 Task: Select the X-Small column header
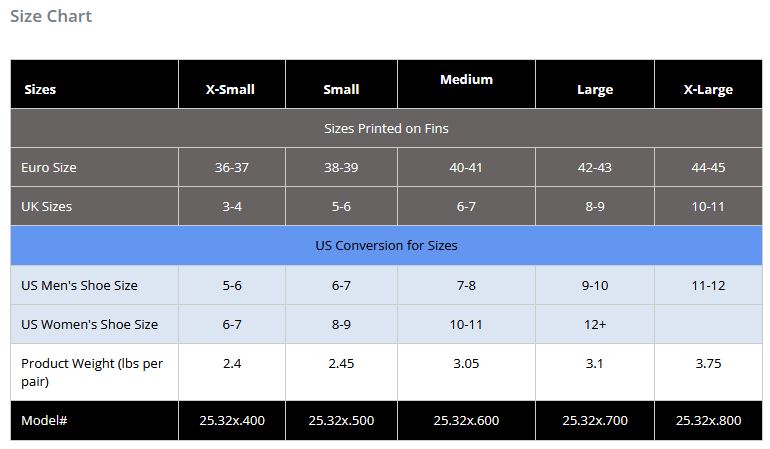click(230, 89)
